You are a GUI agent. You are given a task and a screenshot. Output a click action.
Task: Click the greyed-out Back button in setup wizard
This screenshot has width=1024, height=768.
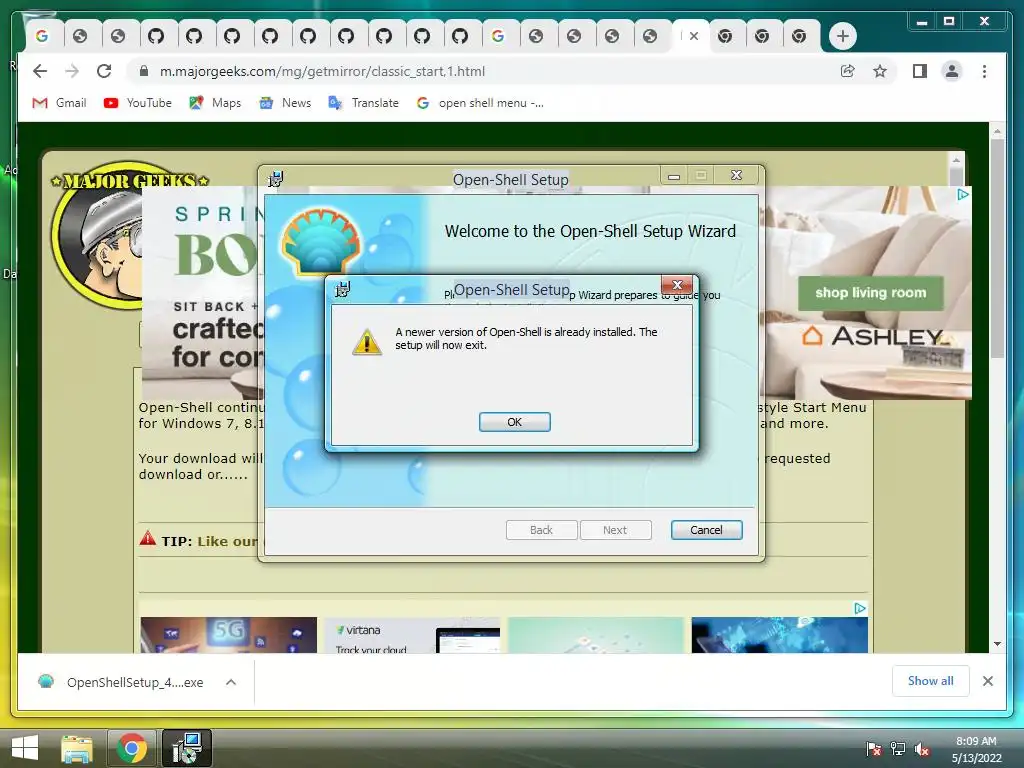[541, 530]
